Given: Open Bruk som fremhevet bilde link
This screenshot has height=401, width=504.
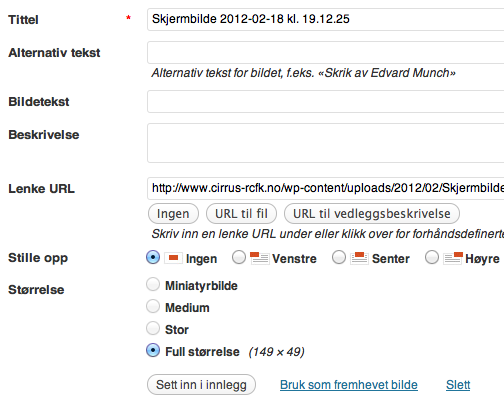Looking at the screenshot, I should tap(349, 385).
